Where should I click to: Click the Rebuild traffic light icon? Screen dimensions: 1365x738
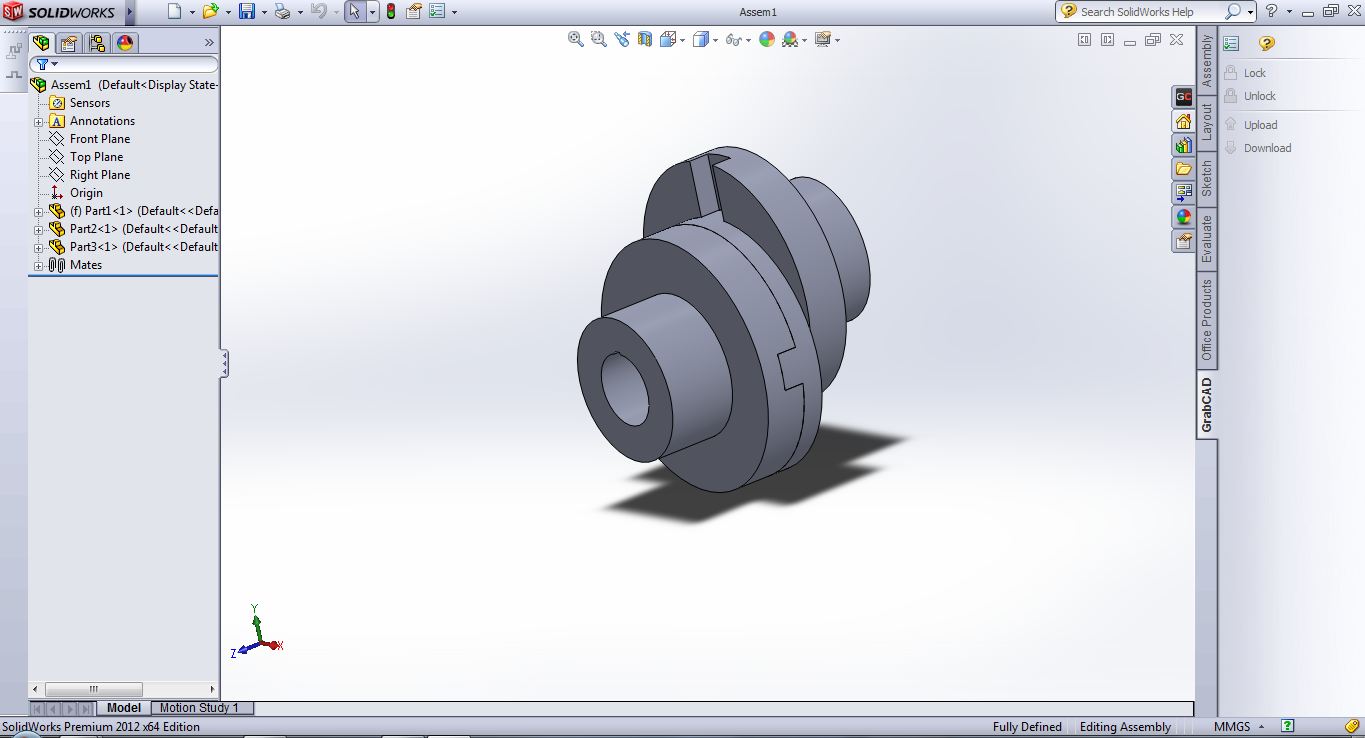(x=390, y=12)
